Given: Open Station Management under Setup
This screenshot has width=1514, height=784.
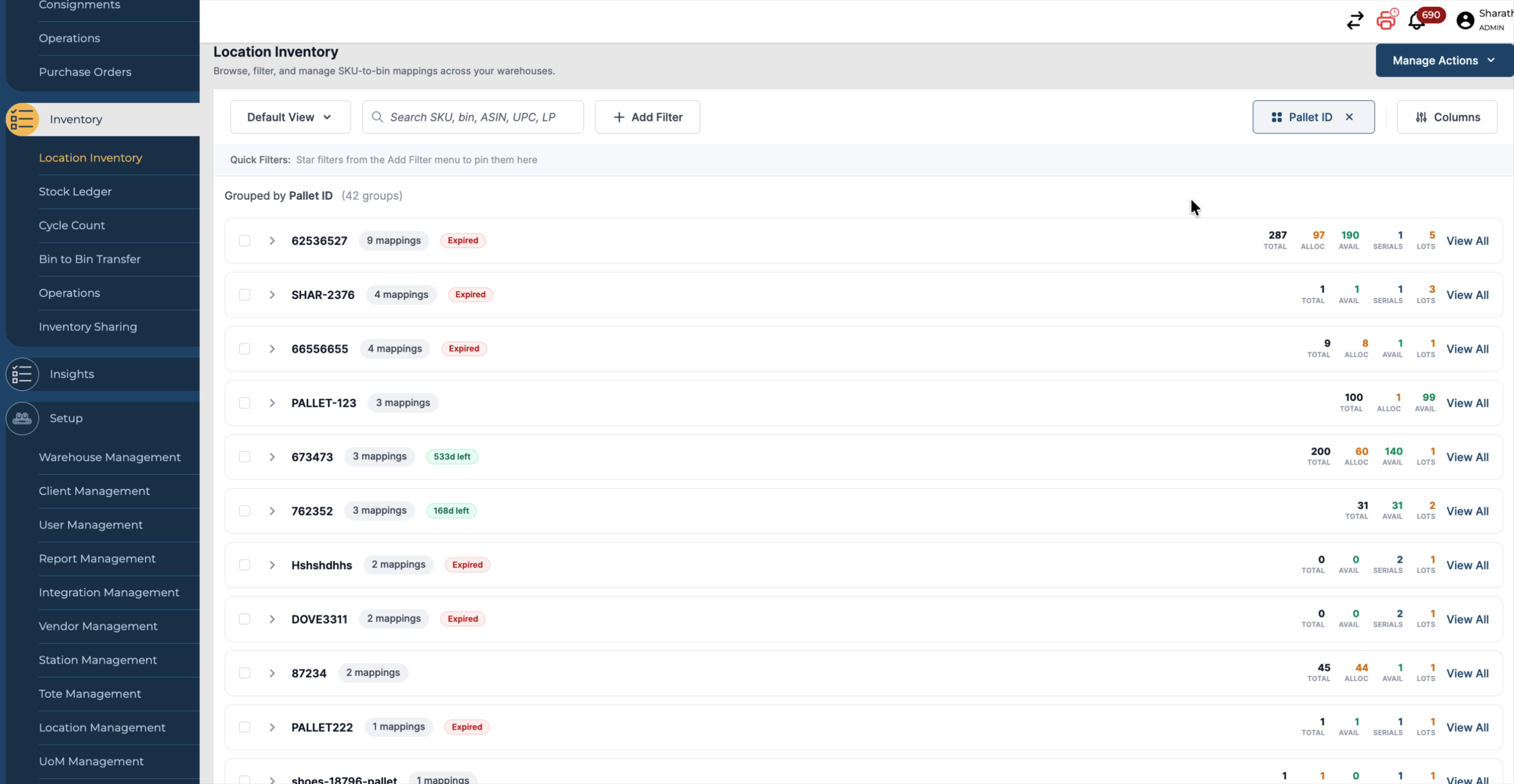Looking at the screenshot, I should pyautogui.click(x=98, y=660).
